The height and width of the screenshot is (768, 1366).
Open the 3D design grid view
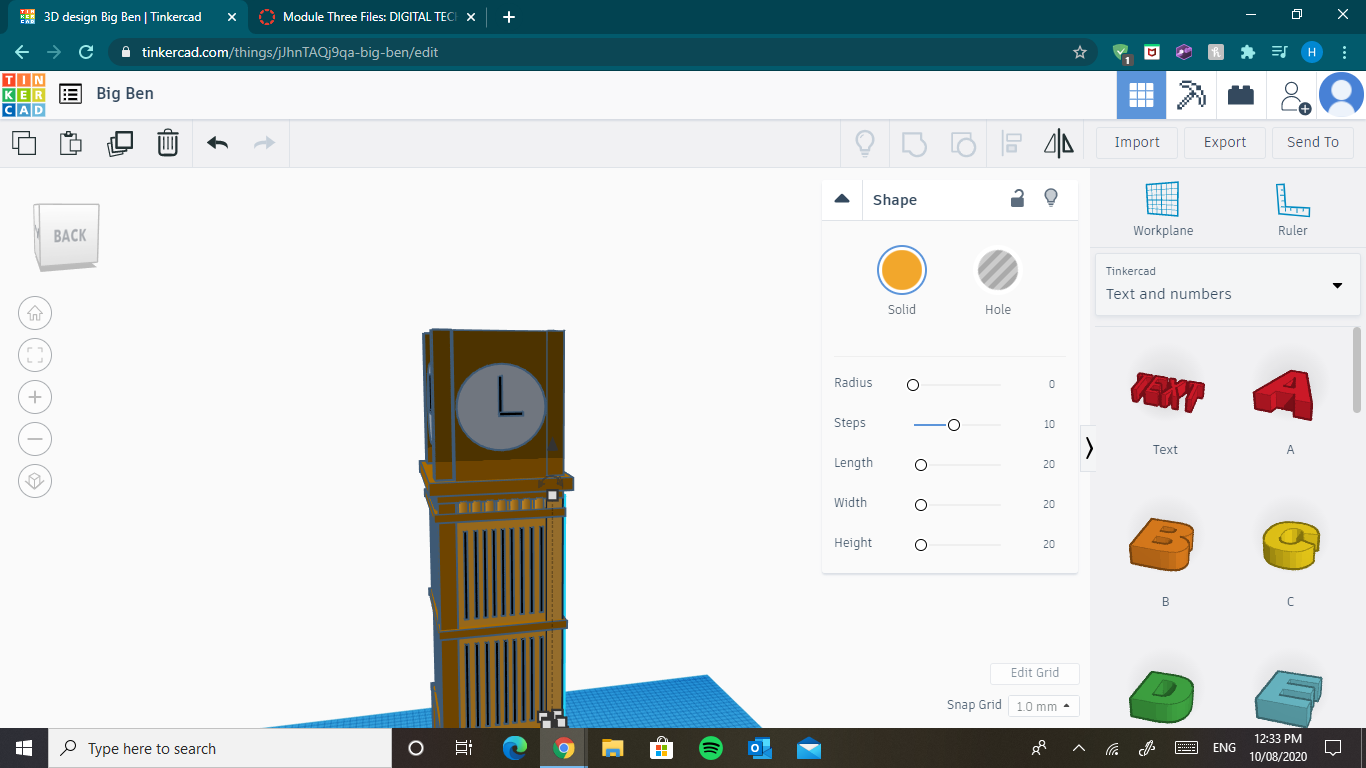point(1141,95)
